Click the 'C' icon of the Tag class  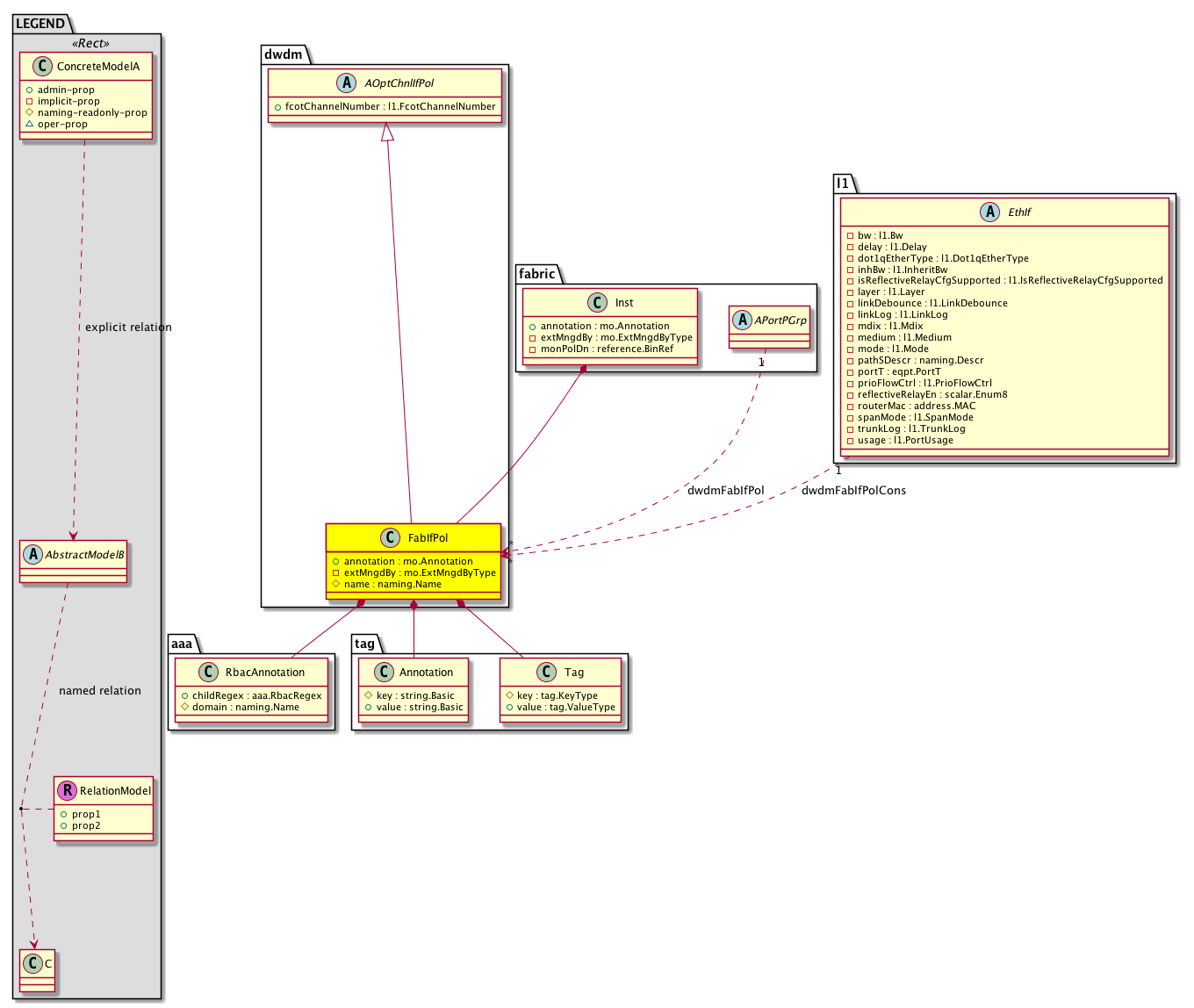(546, 673)
